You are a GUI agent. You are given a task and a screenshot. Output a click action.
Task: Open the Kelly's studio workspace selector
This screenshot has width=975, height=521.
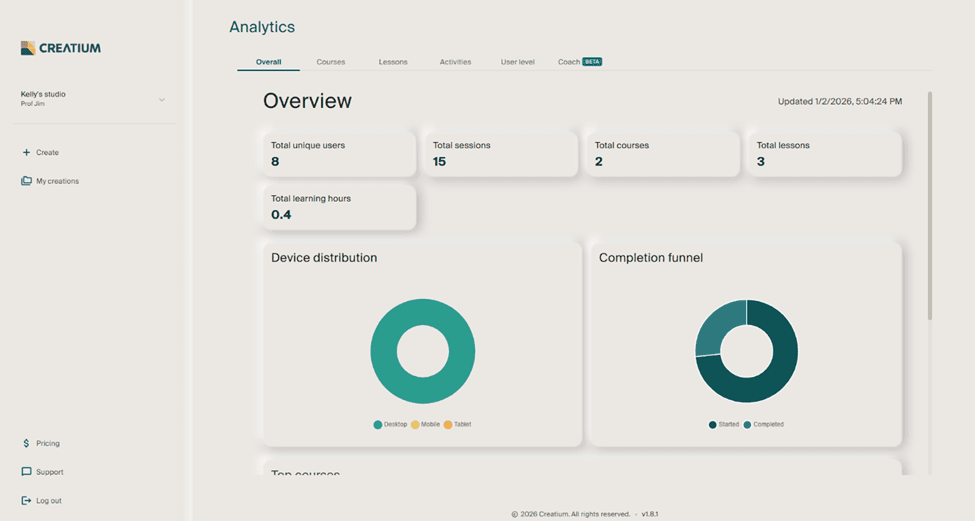coord(93,99)
